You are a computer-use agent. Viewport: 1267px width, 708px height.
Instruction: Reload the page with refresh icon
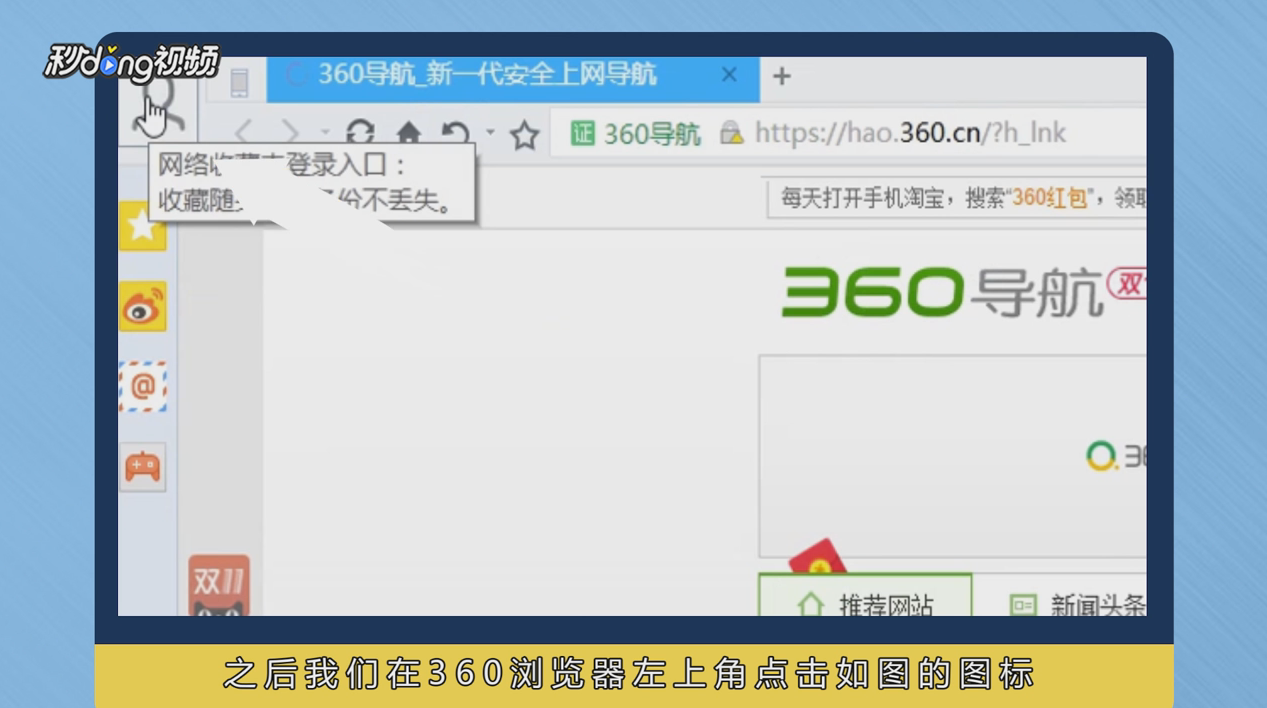(360, 133)
